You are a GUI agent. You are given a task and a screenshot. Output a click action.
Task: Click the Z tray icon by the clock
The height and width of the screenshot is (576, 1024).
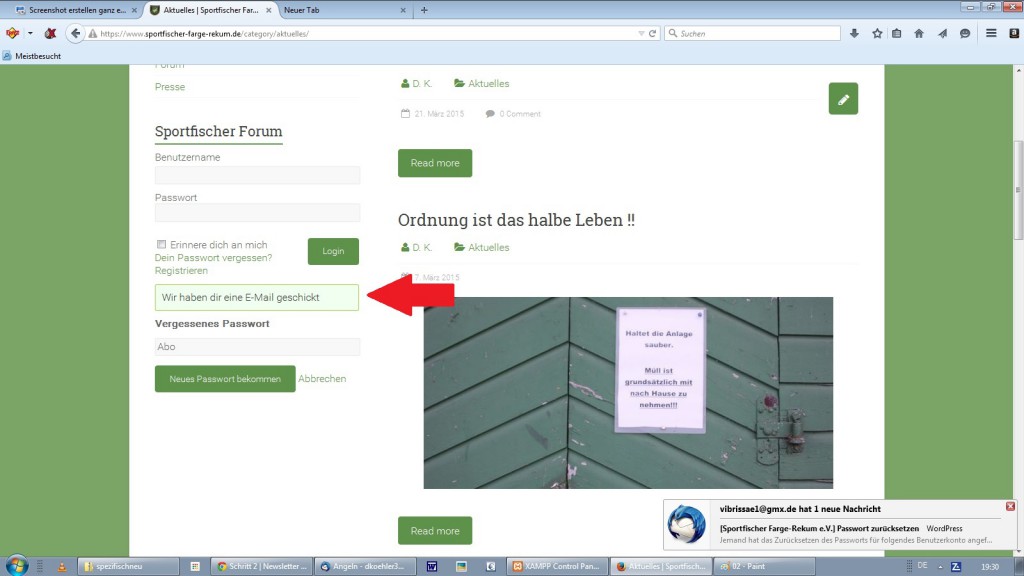click(956, 566)
